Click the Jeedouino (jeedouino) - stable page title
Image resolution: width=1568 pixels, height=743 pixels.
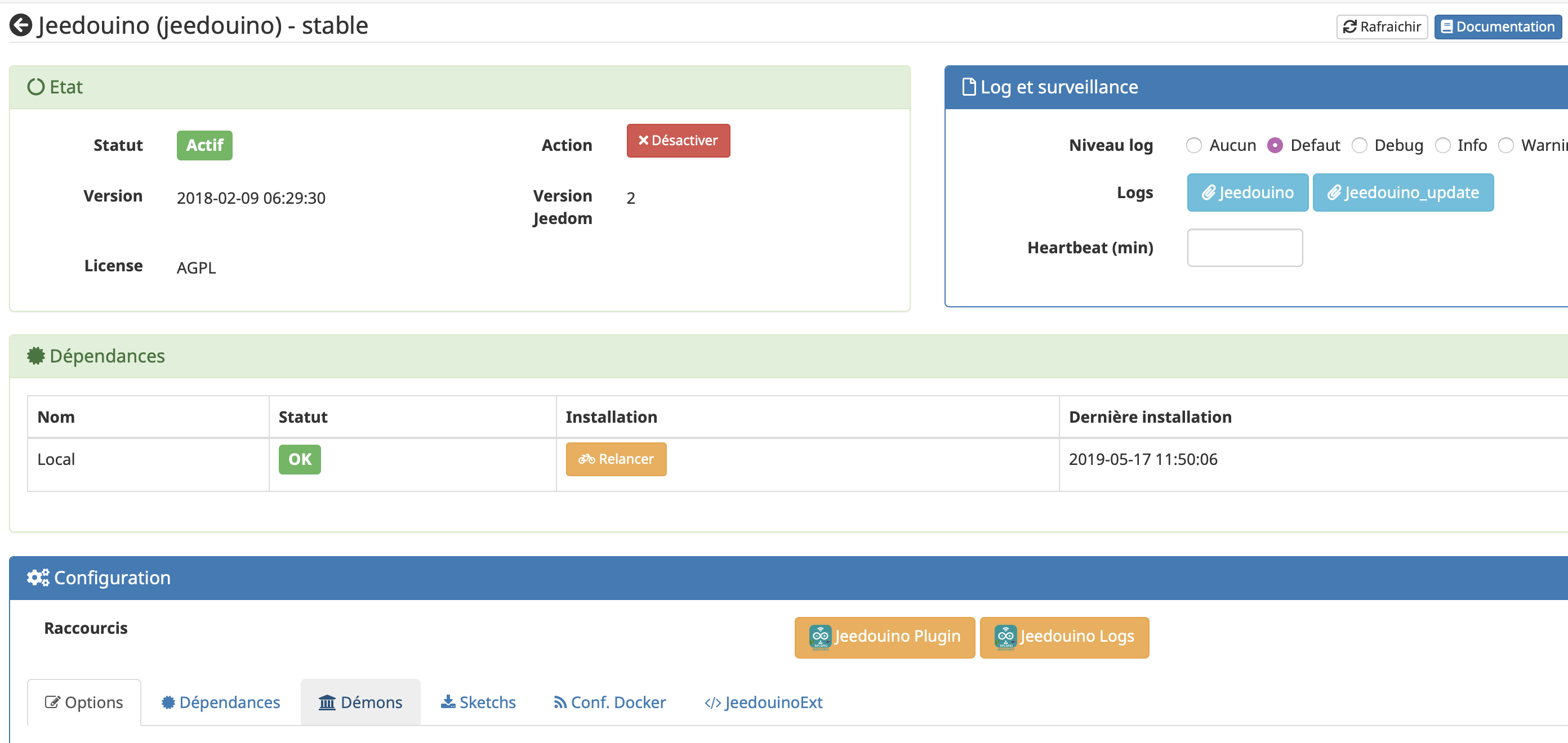click(x=202, y=25)
